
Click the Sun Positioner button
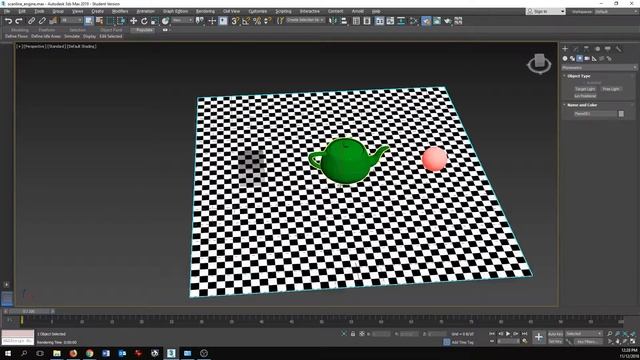click(x=585, y=96)
